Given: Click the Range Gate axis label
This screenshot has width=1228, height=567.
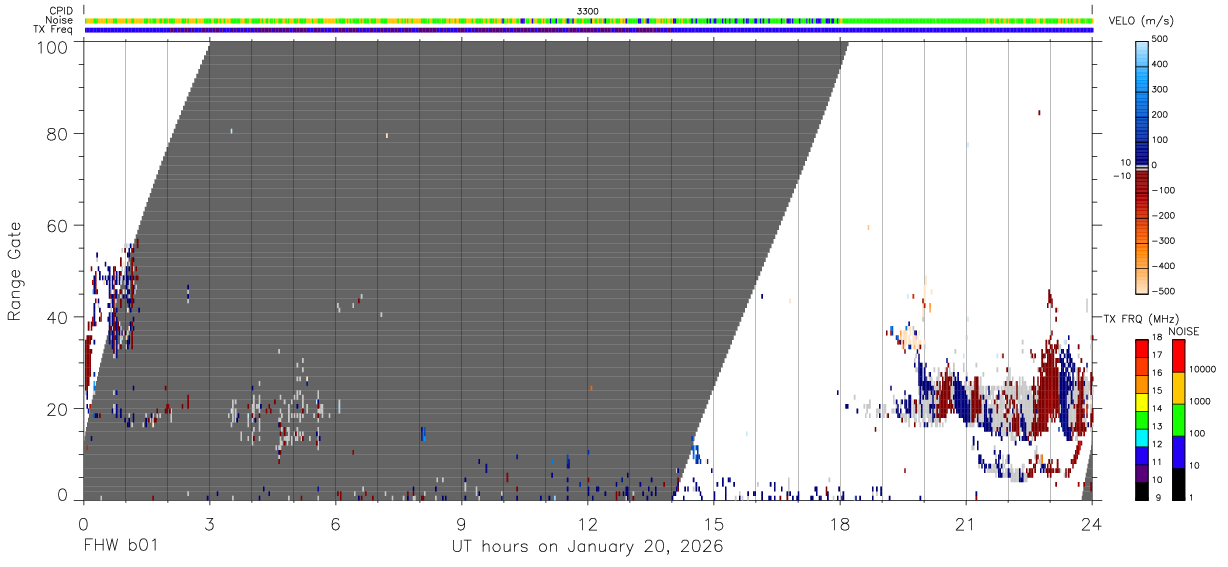Looking at the screenshot, I should pos(15,270).
